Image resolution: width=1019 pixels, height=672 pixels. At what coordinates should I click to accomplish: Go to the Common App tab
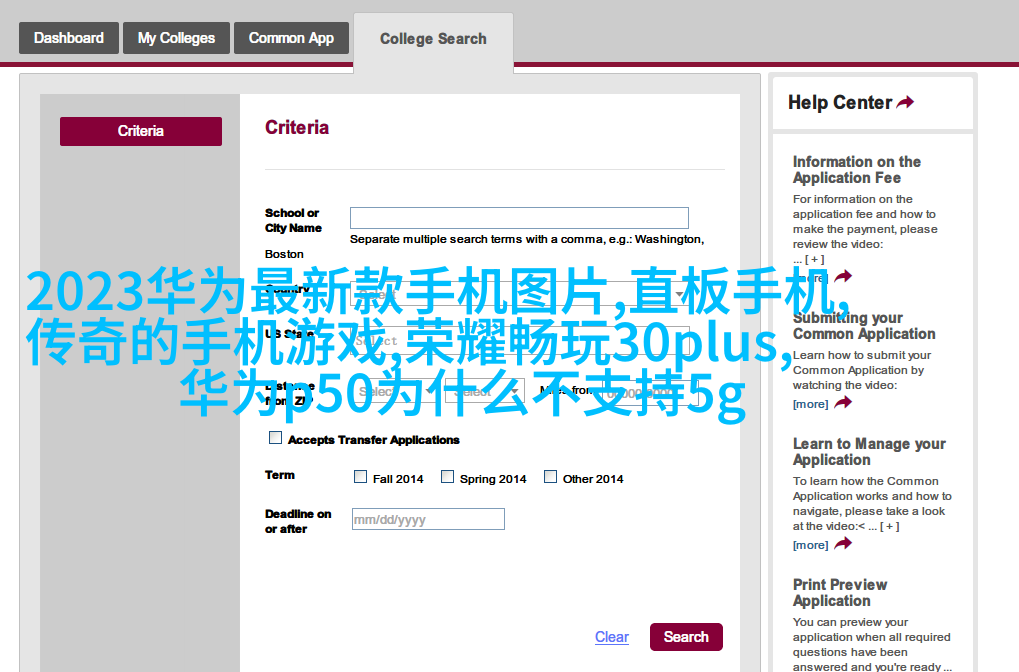pos(291,38)
